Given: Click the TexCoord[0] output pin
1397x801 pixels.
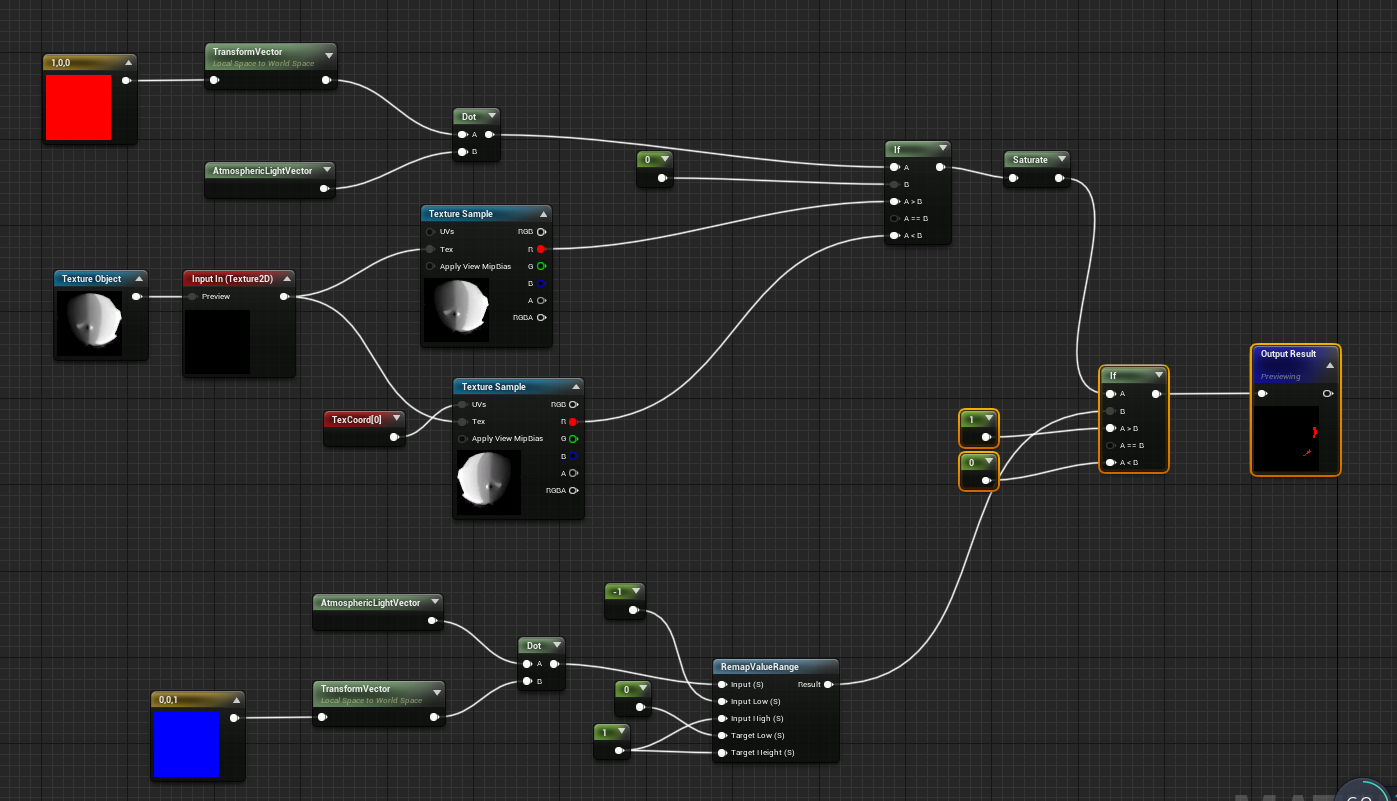Looking at the screenshot, I should pyautogui.click(x=394, y=437).
